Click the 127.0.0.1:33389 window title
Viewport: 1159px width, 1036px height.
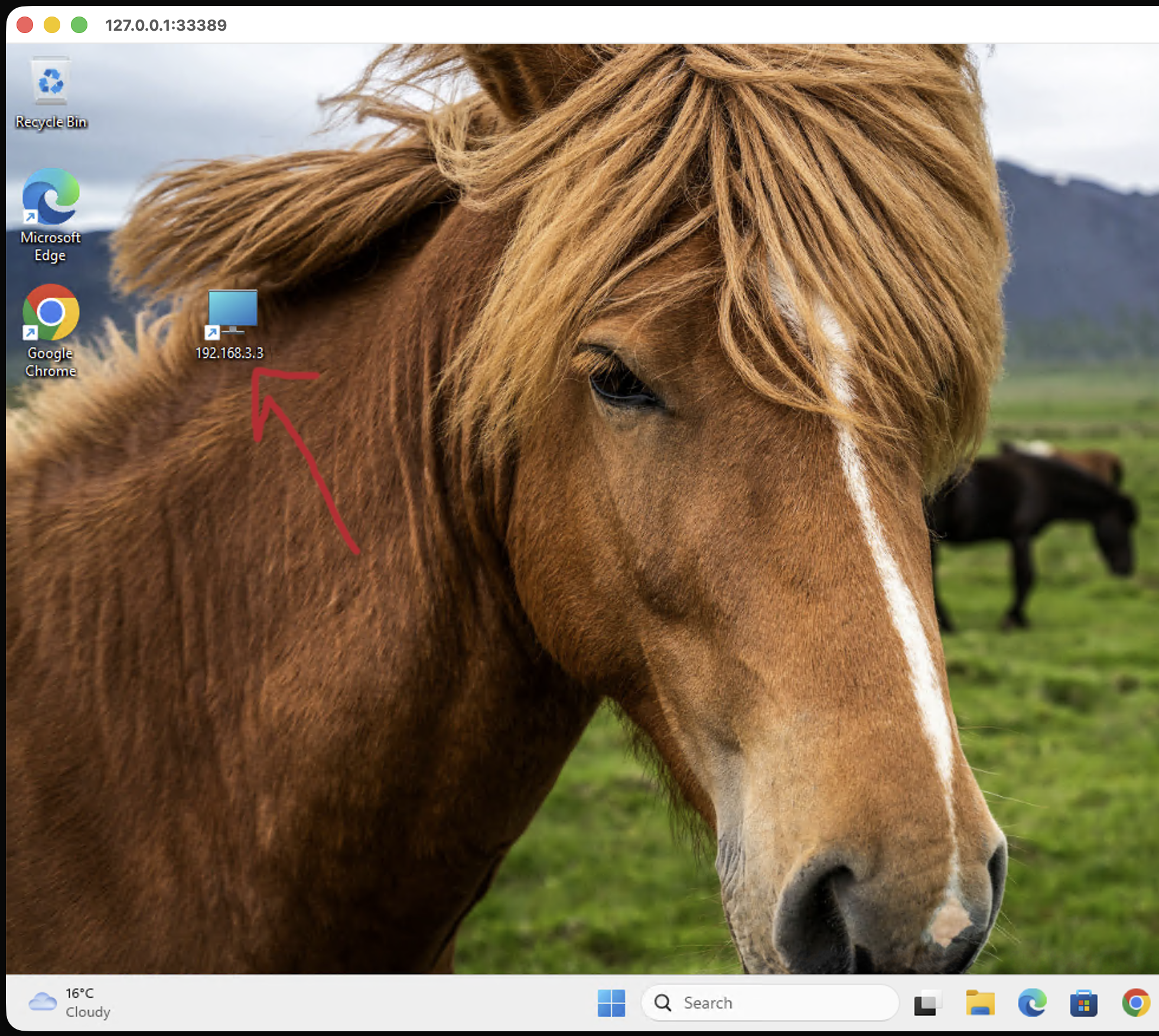166,25
